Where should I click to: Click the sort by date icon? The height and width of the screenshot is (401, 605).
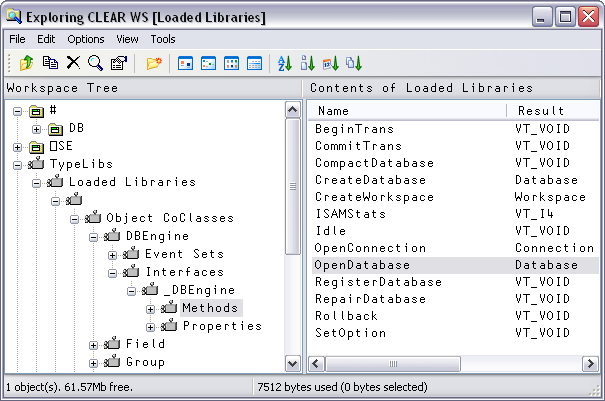click(x=331, y=63)
